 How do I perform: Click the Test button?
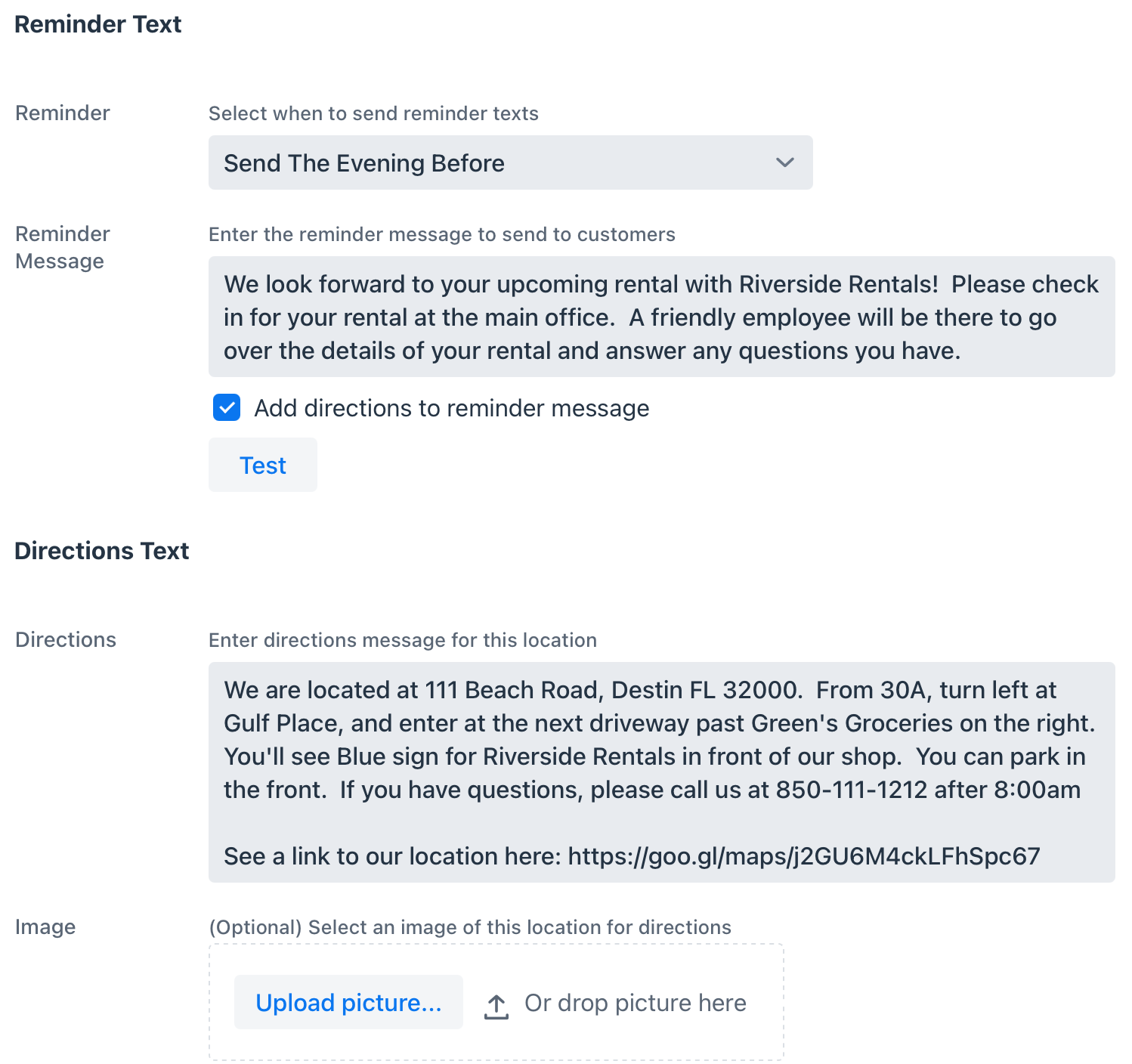pos(263,465)
